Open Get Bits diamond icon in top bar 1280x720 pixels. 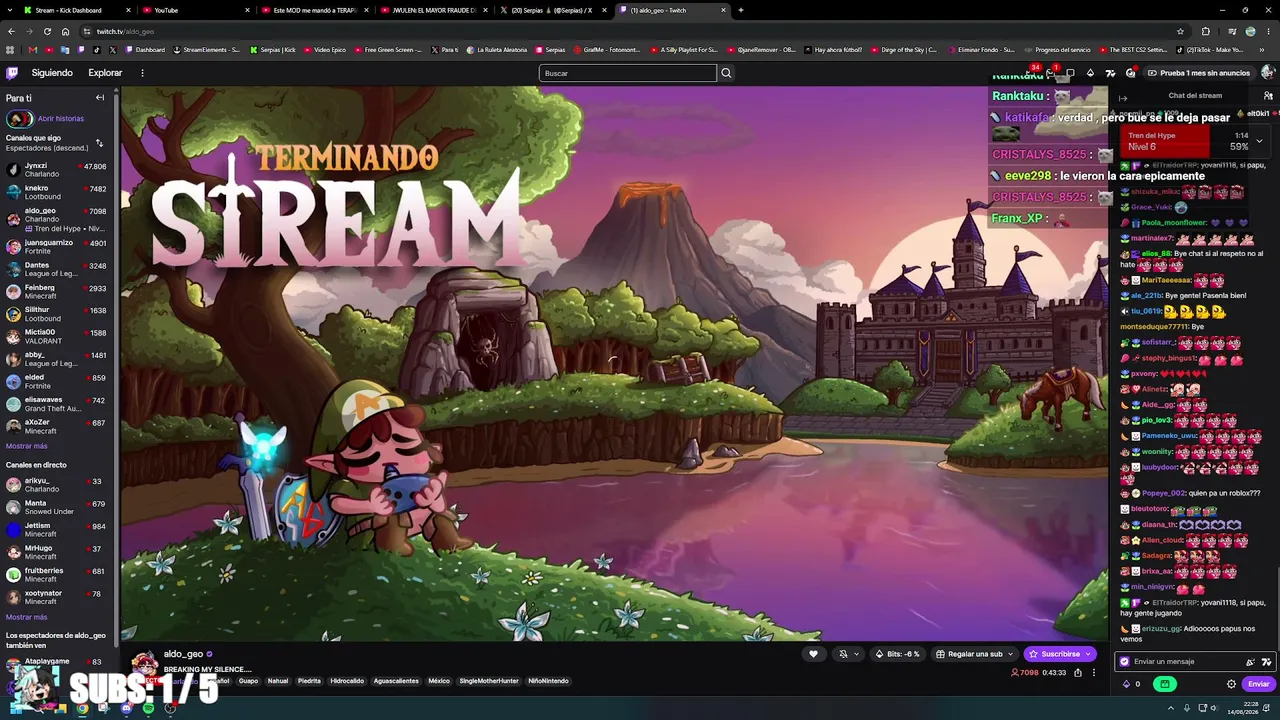pos(1090,73)
